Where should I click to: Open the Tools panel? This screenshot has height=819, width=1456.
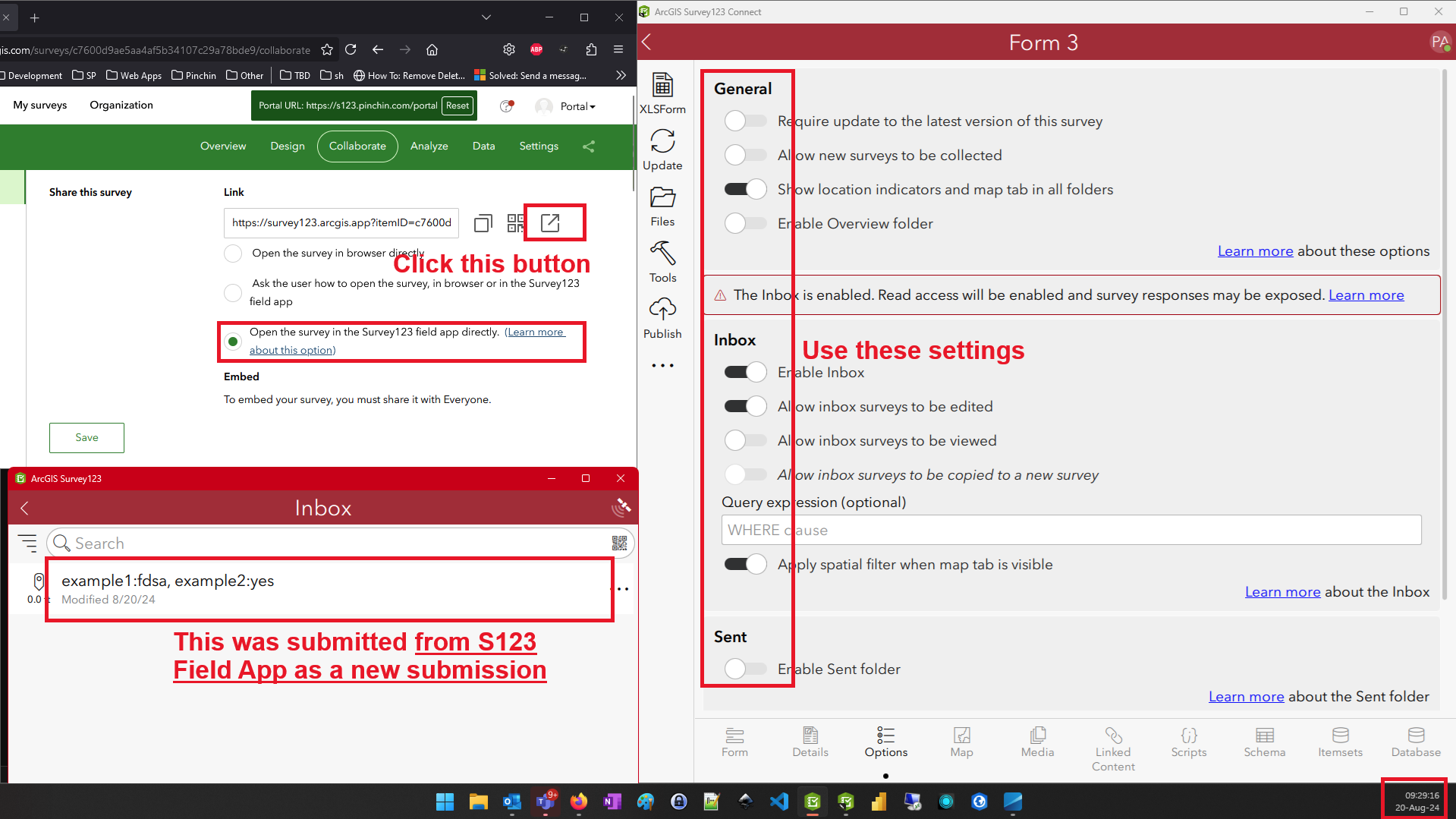click(x=662, y=261)
